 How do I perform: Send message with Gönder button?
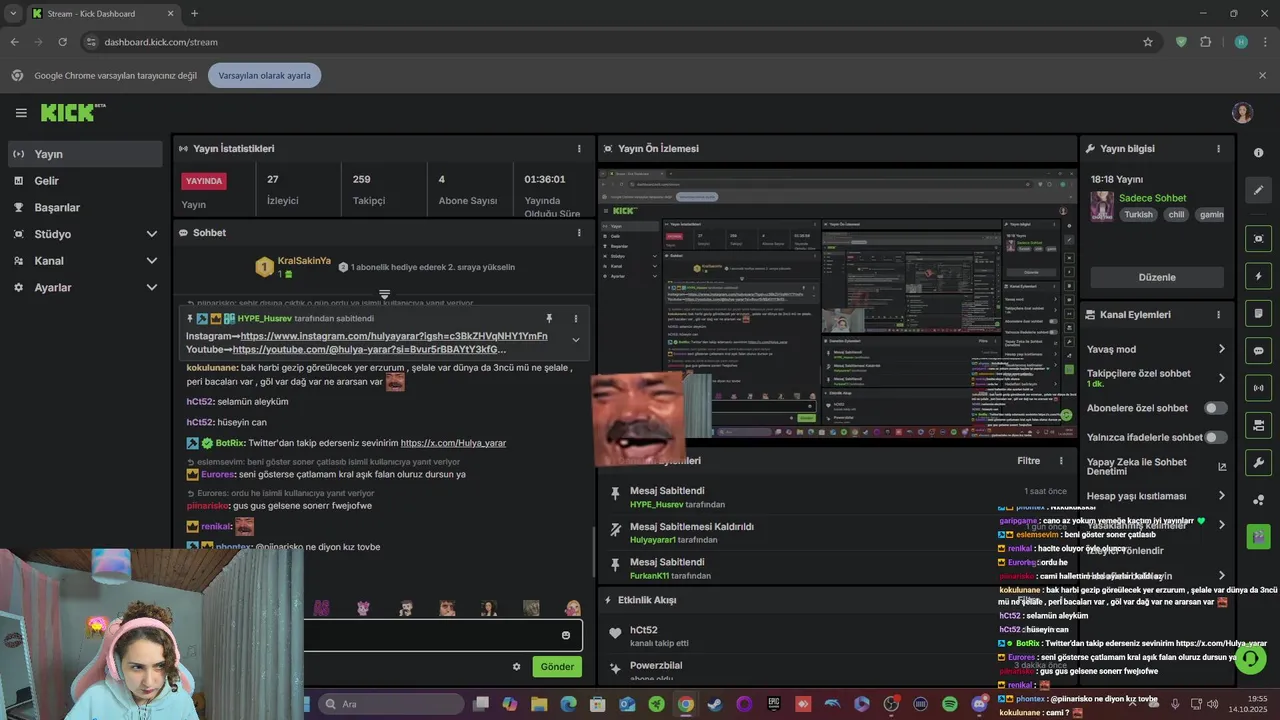tap(557, 666)
